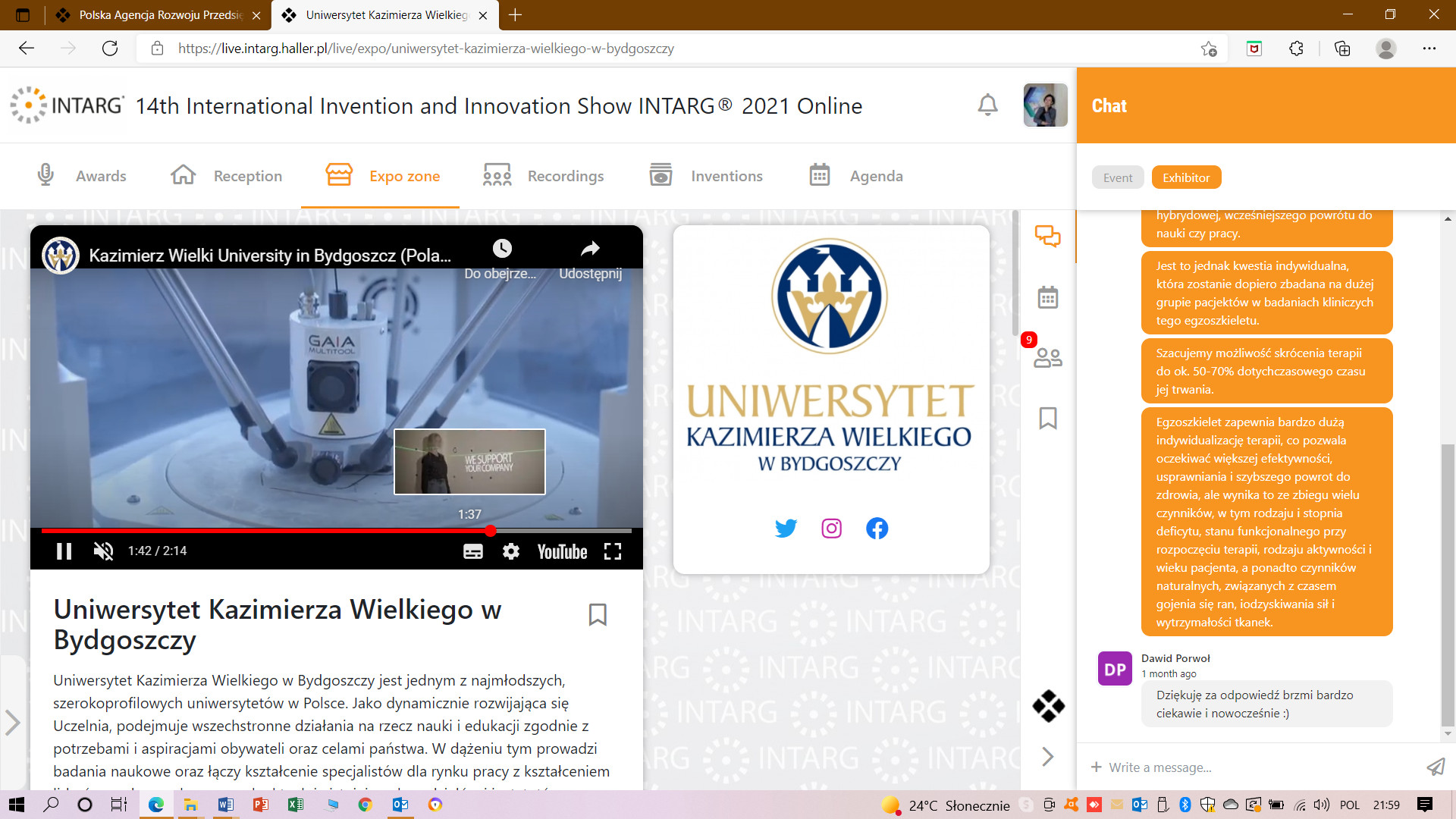
Task: Collapse the chat panel with right chevron
Action: [x=1048, y=756]
